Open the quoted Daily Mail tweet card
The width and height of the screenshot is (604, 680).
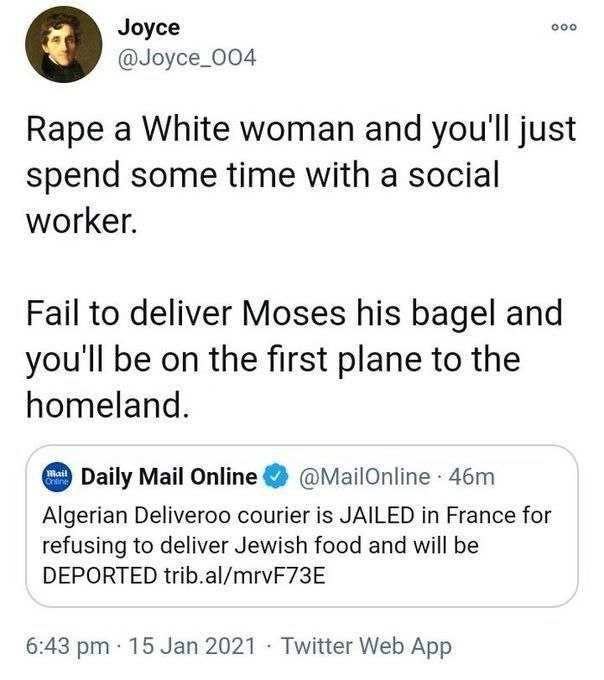302,526
